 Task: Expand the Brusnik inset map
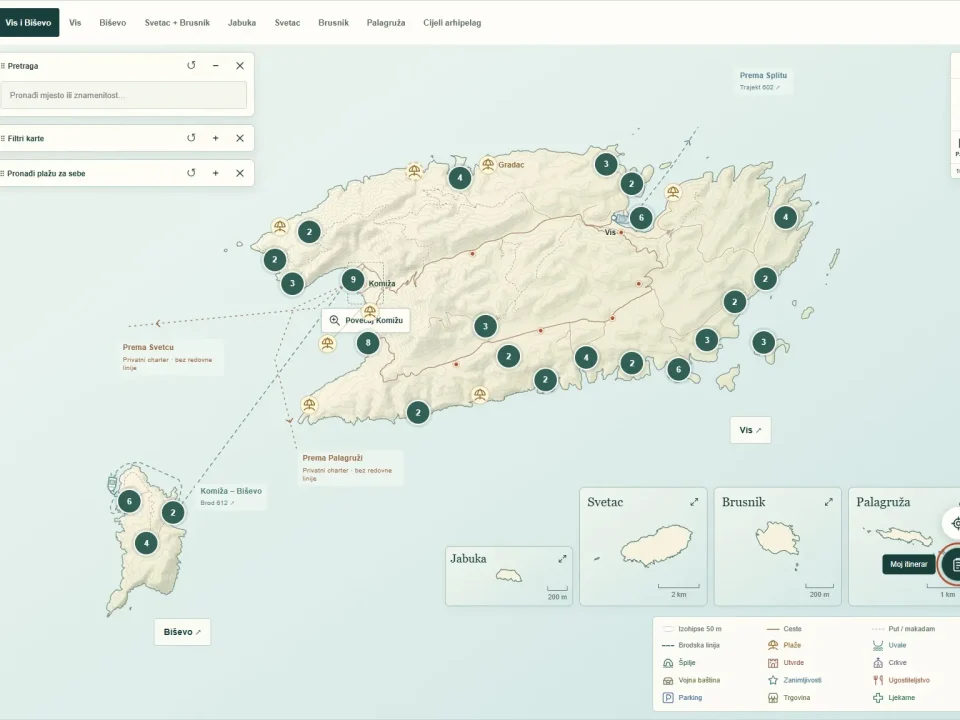828,502
